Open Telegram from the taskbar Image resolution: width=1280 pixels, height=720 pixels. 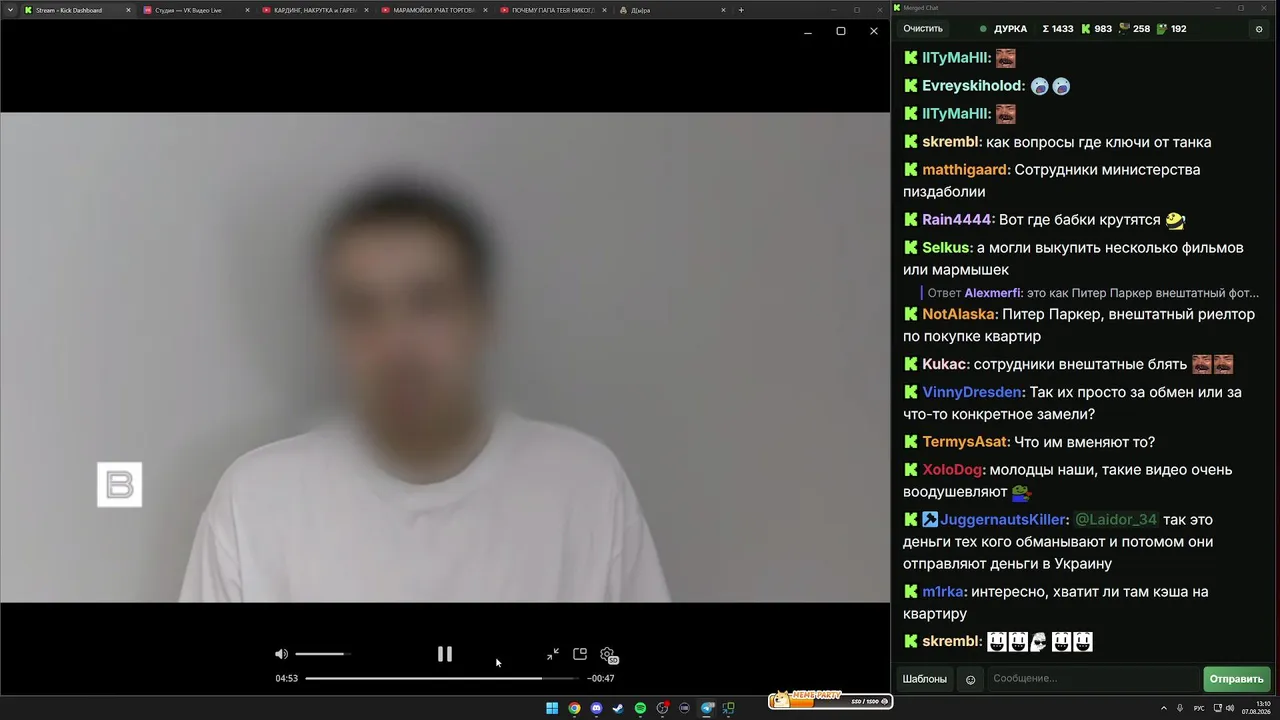[707, 708]
